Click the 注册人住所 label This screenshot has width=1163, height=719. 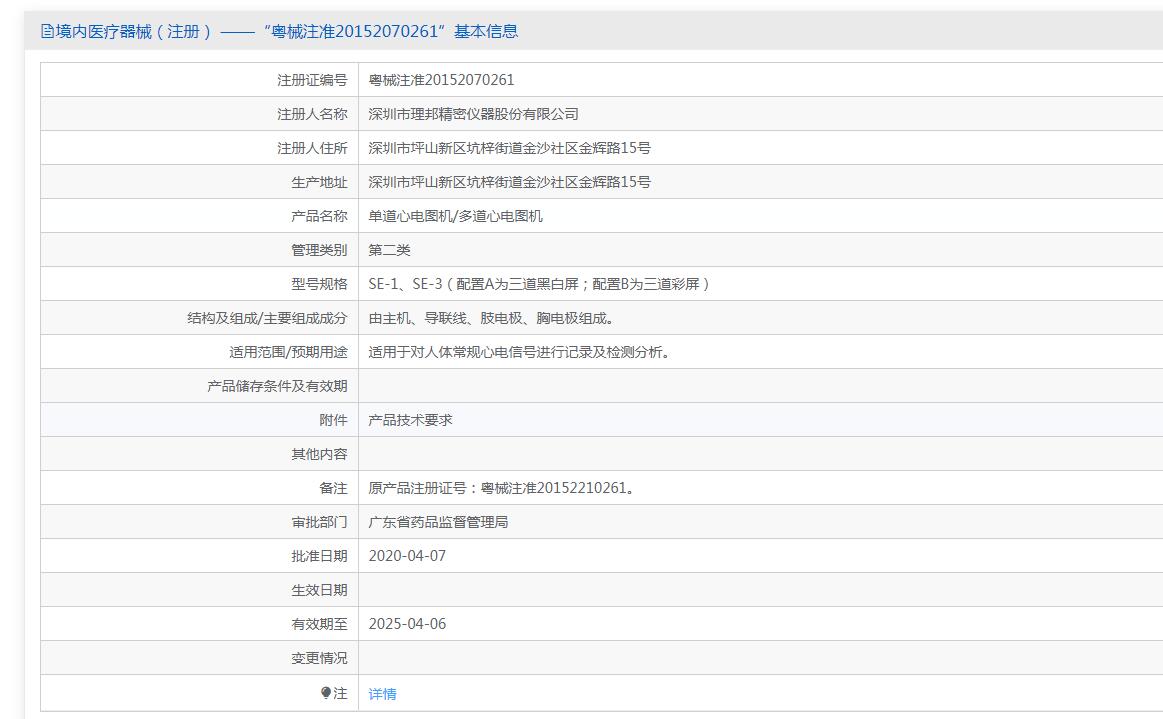click(x=312, y=148)
